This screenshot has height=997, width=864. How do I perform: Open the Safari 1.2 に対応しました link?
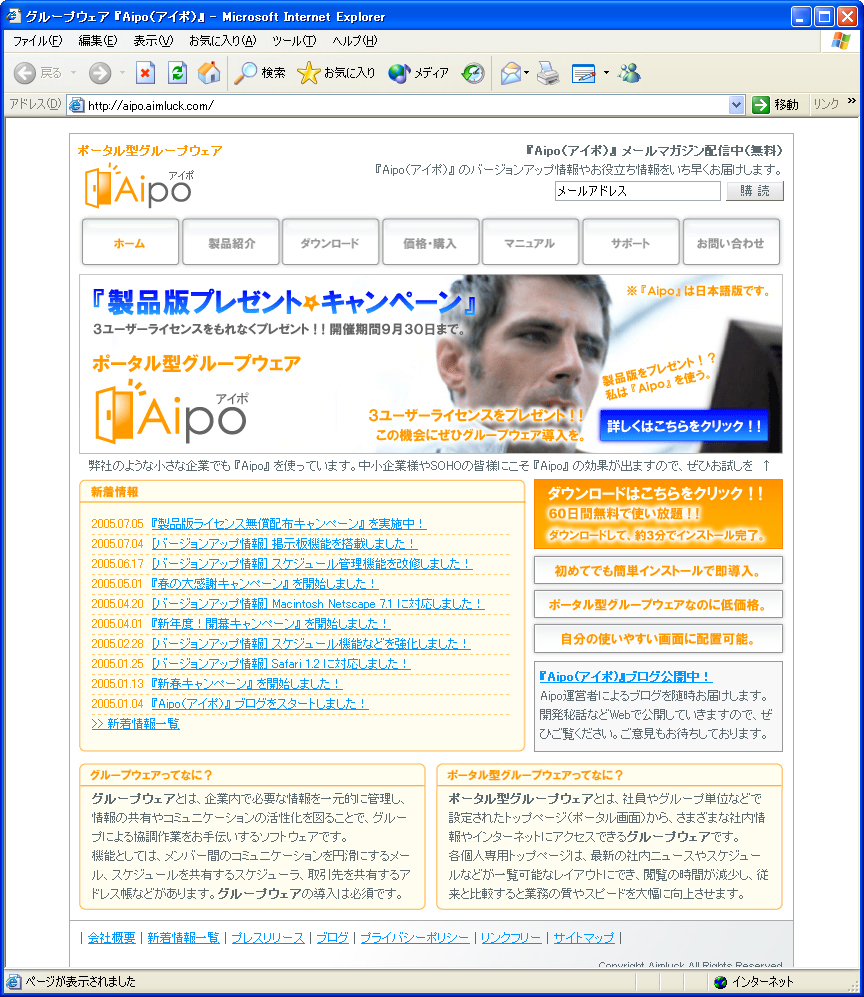pyautogui.click(x=280, y=664)
